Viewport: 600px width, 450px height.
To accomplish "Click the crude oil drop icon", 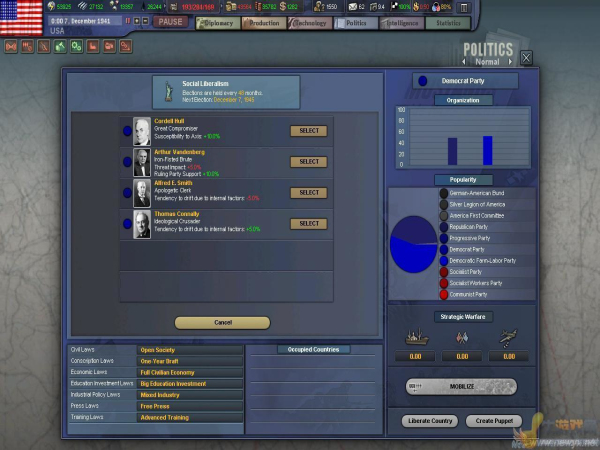I will 143,7.
